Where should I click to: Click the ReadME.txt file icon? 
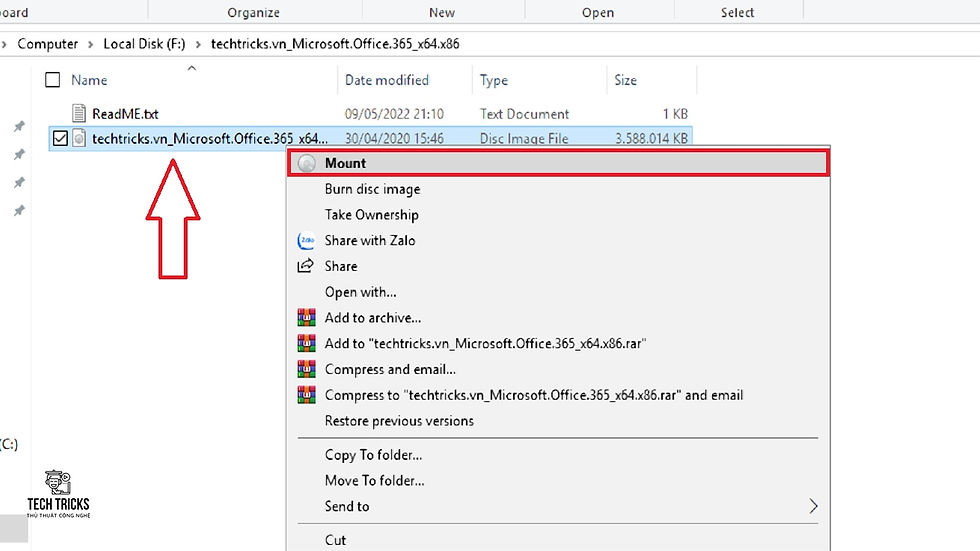pyautogui.click(x=79, y=113)
